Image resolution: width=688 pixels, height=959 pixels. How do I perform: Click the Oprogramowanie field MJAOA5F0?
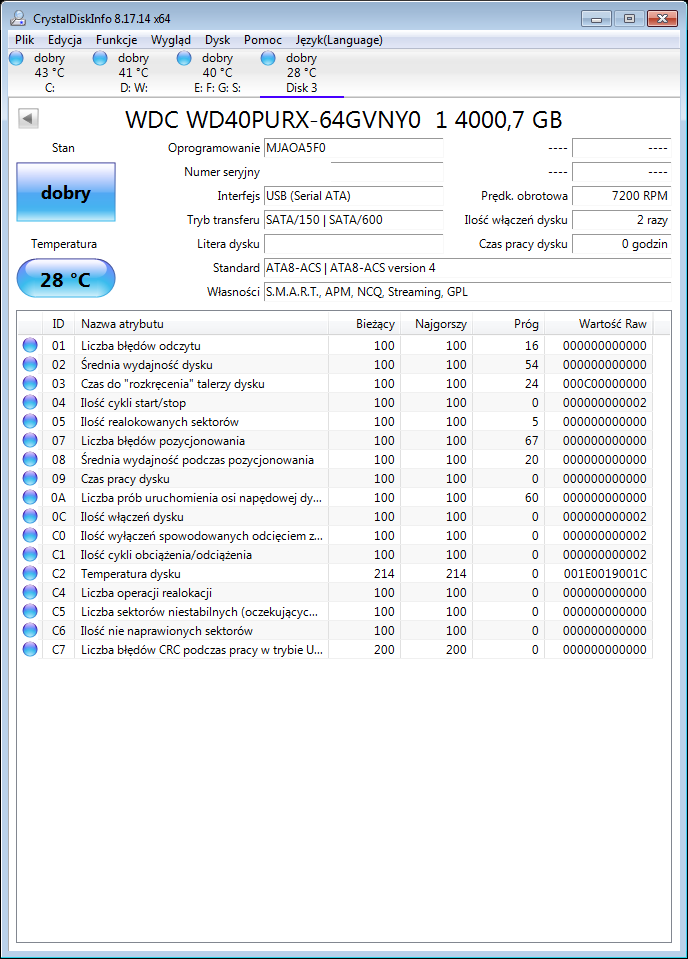[353, 148]
